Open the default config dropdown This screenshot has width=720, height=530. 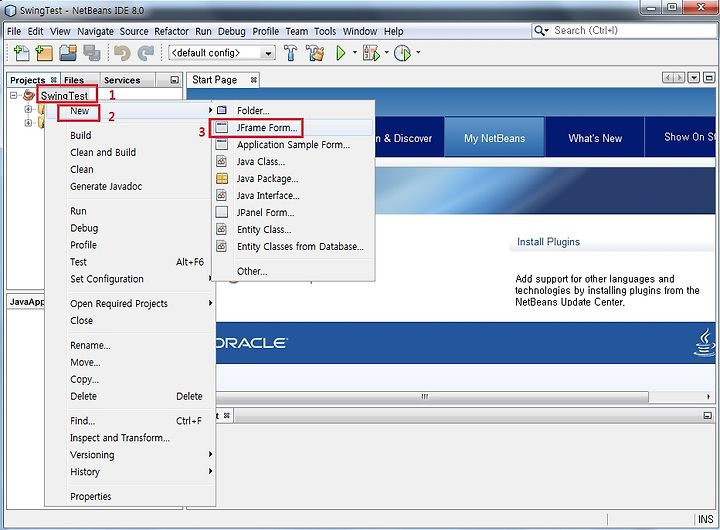coord(268,53)
